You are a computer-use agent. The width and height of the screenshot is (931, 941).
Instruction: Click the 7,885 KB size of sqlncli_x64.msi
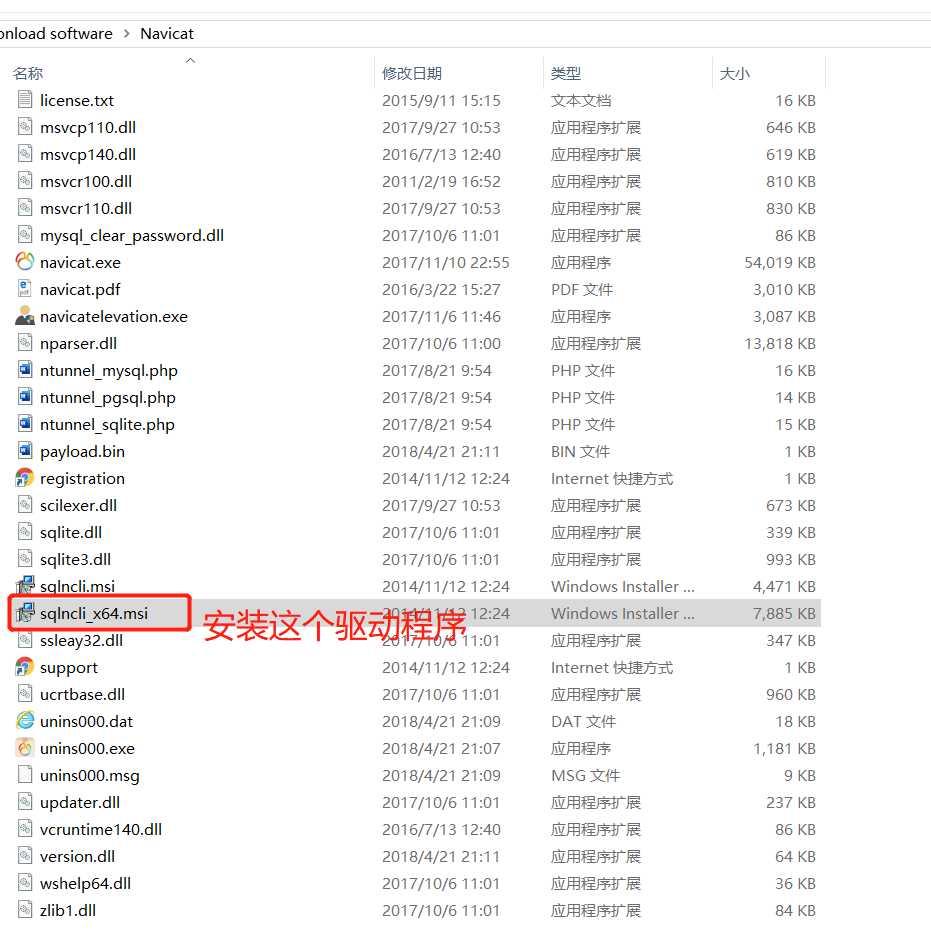[784, 613]
